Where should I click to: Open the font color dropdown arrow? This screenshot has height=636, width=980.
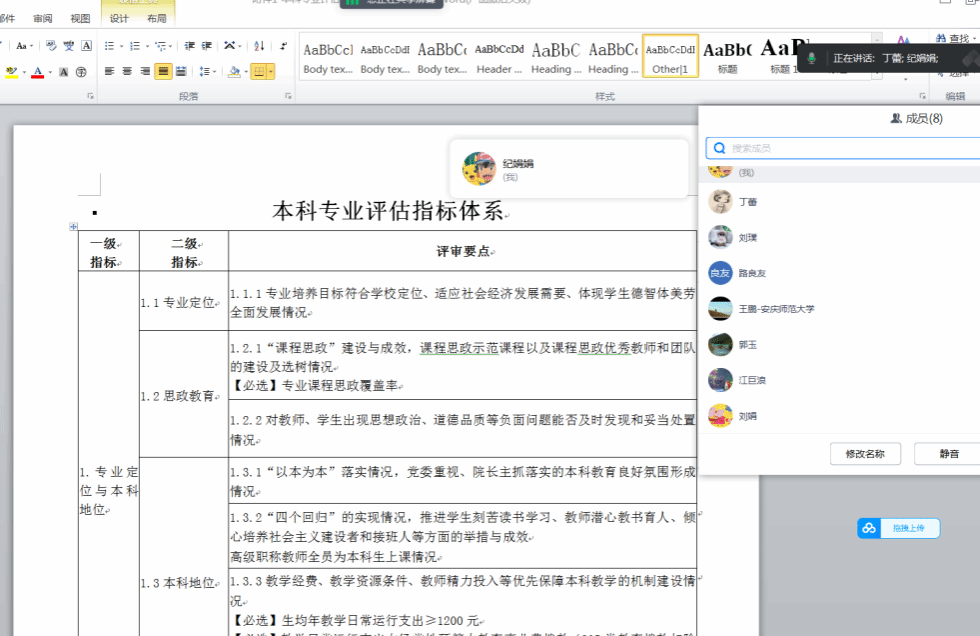point(50,72)
